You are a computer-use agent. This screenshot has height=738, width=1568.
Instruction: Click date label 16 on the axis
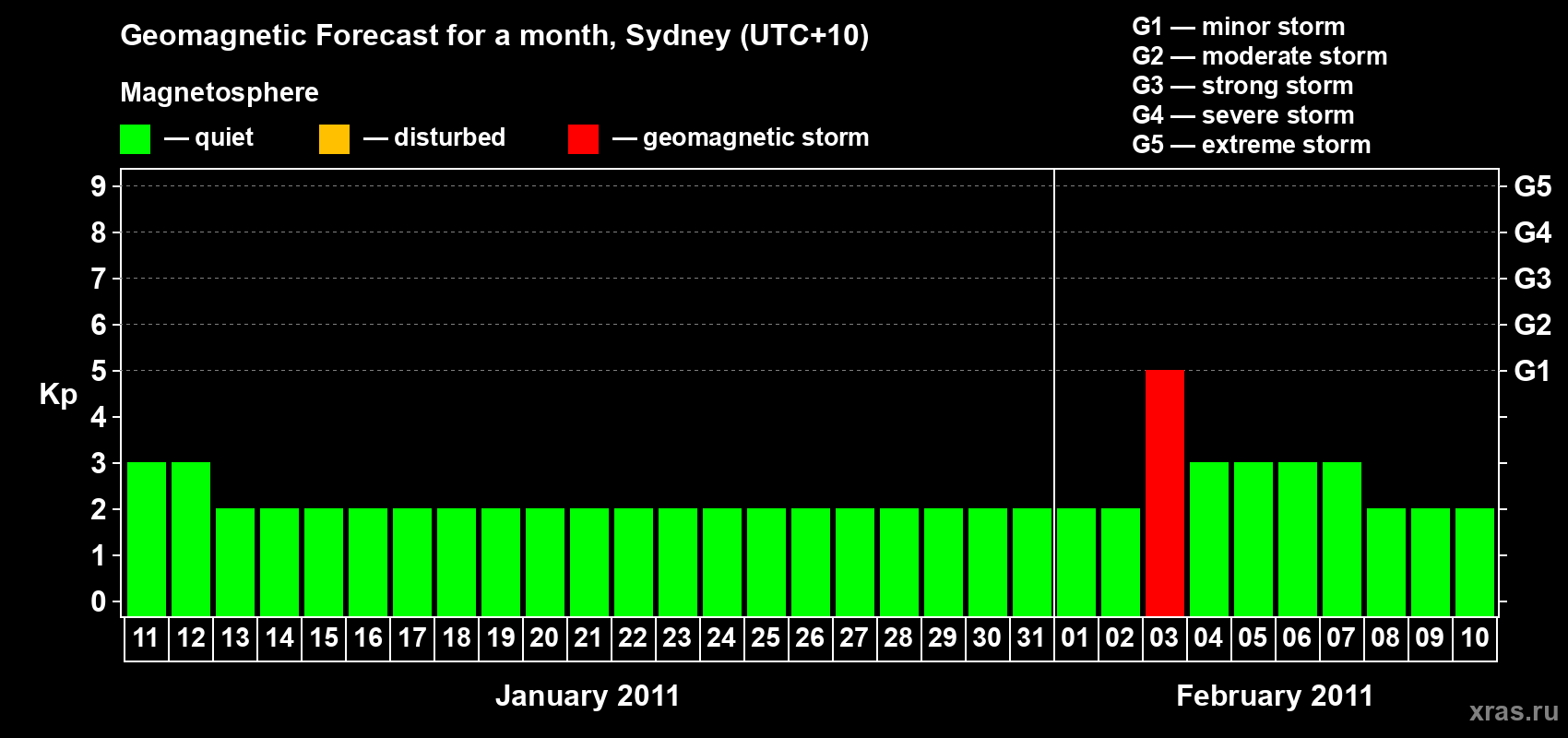(x=368, y=637)
